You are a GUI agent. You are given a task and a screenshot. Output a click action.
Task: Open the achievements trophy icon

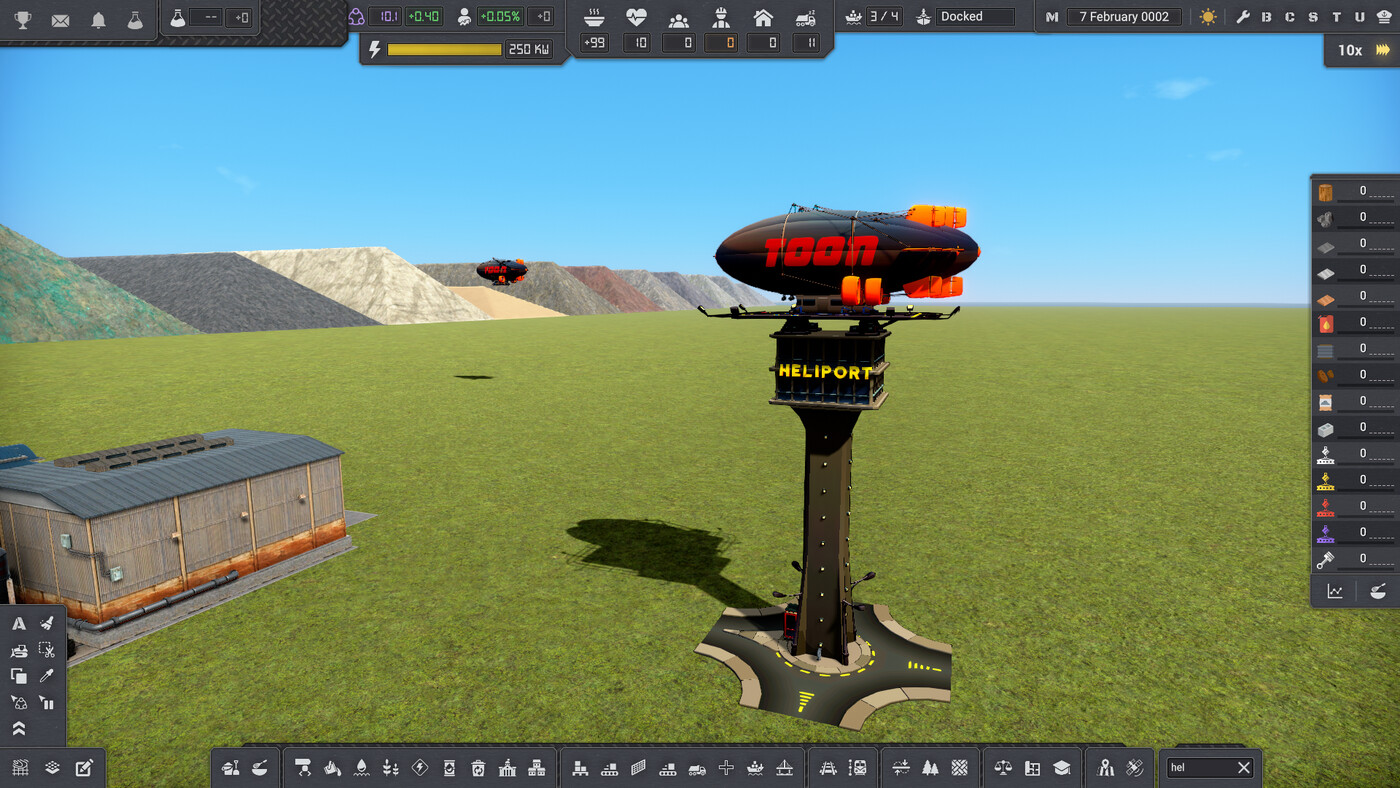[22, 19]
